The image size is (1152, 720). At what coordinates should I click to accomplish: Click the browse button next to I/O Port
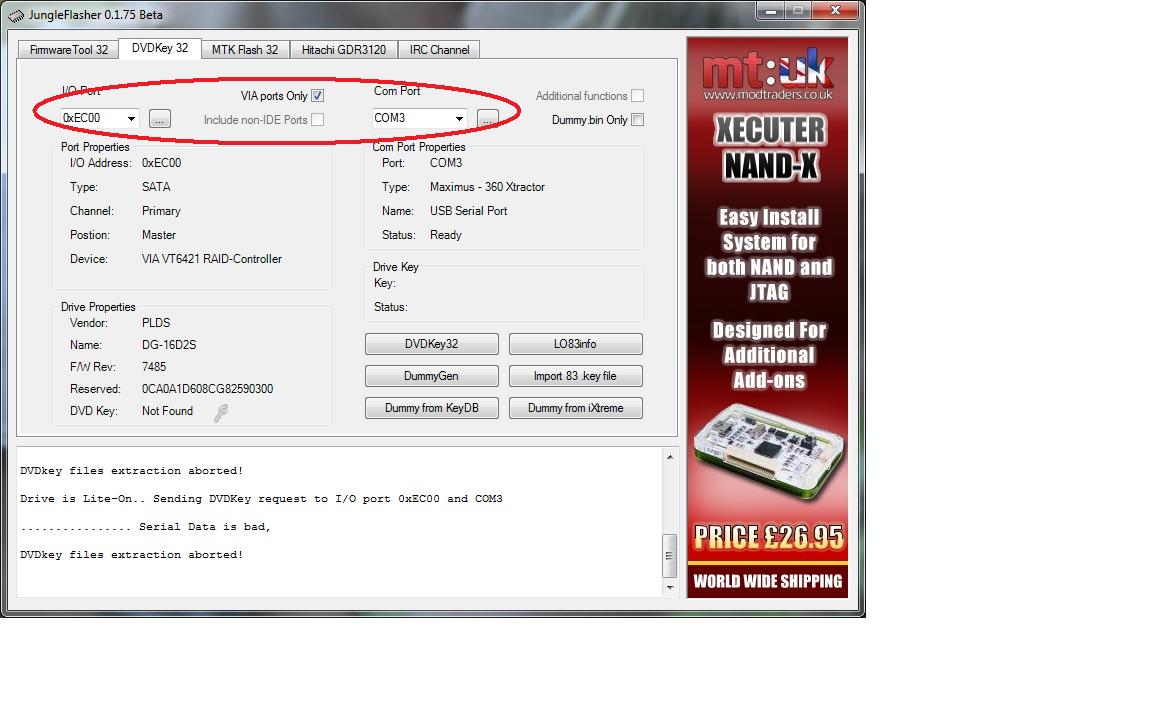[x=159, y=118]
